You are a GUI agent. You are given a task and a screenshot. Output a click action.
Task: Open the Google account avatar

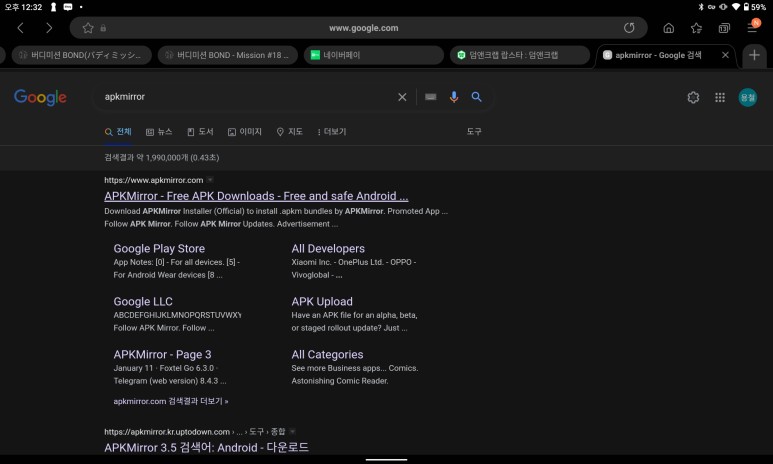pyautogui.click(x=747, y=98)
